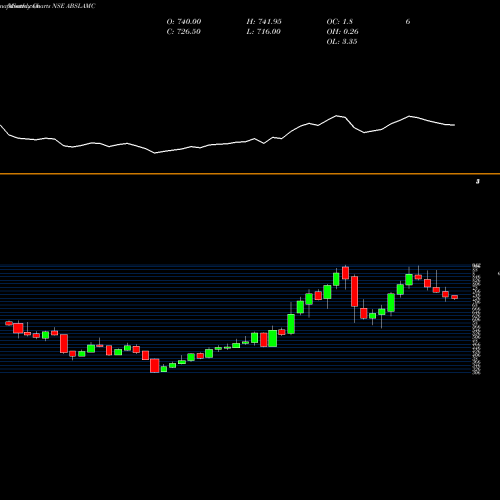500x500 pixels.
Task: Click the last red candlestick on the right
Action: pos(454,297)
